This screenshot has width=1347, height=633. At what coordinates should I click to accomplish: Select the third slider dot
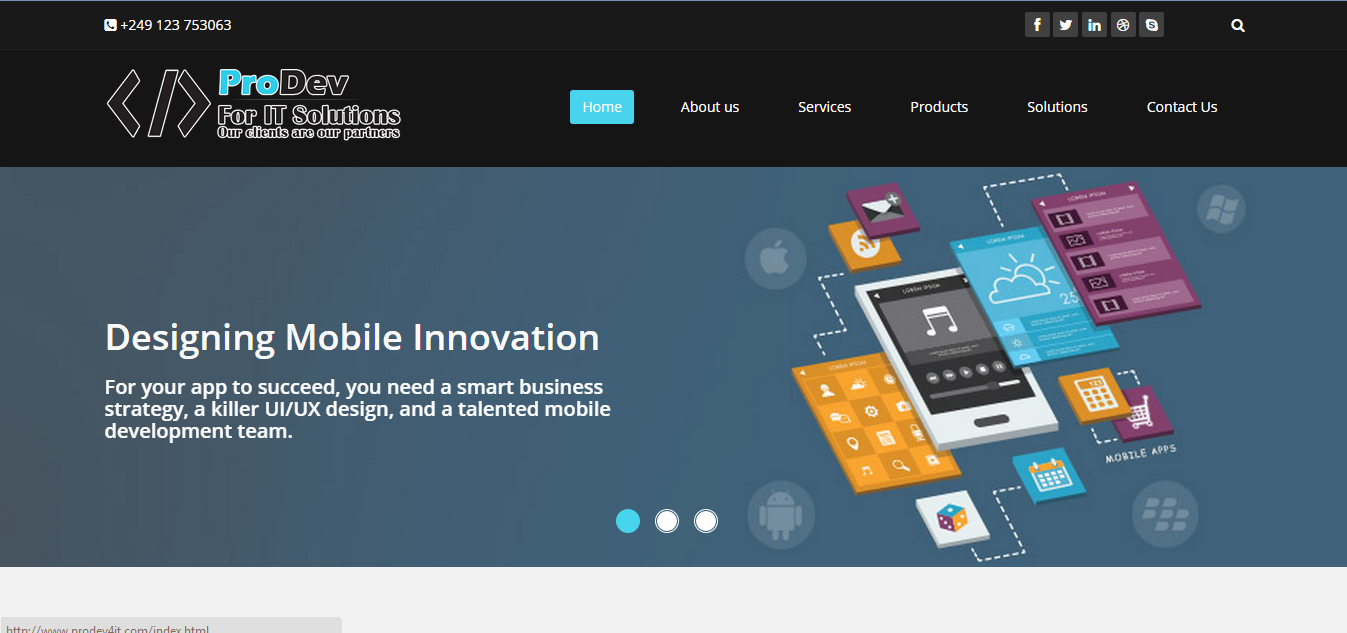706,521
